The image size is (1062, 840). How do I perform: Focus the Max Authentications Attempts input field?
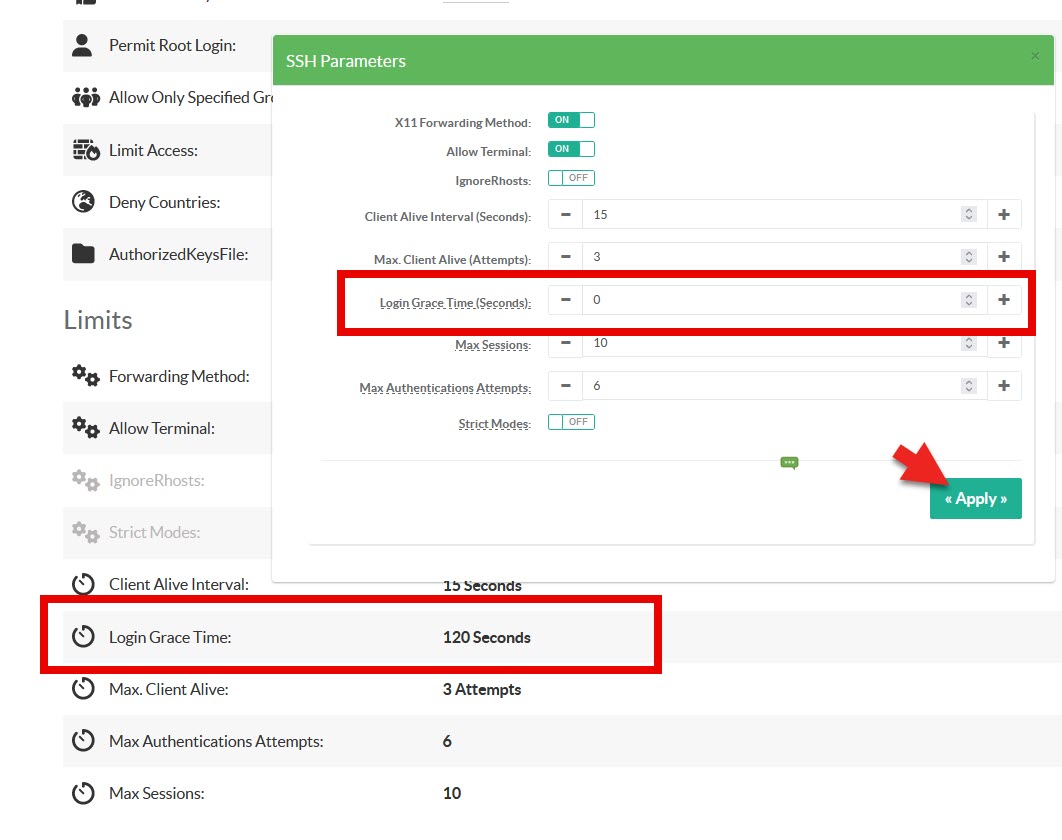pyautogui.click(x=770, y=386)
